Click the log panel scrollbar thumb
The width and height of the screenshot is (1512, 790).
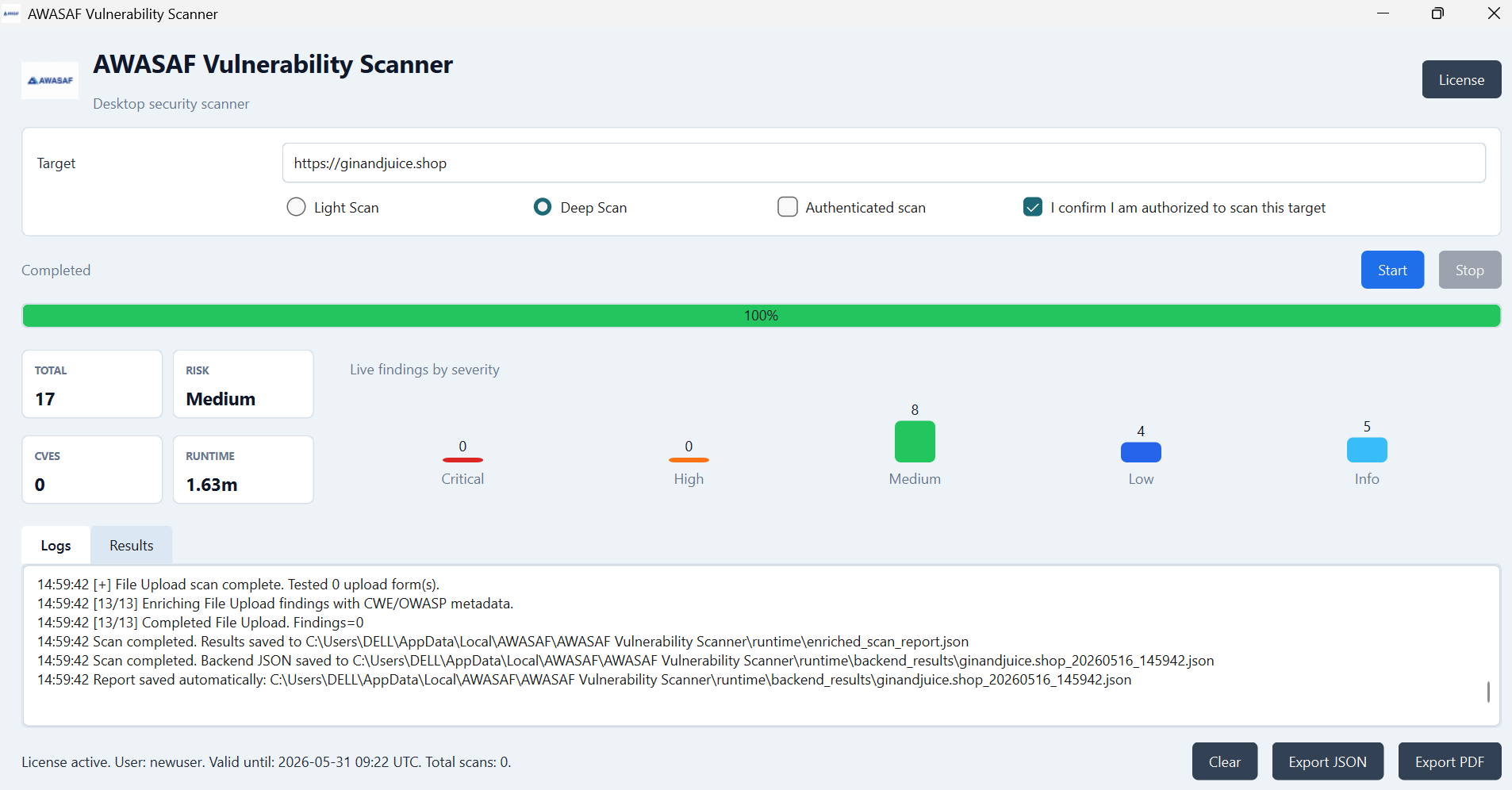[1488, 692]
